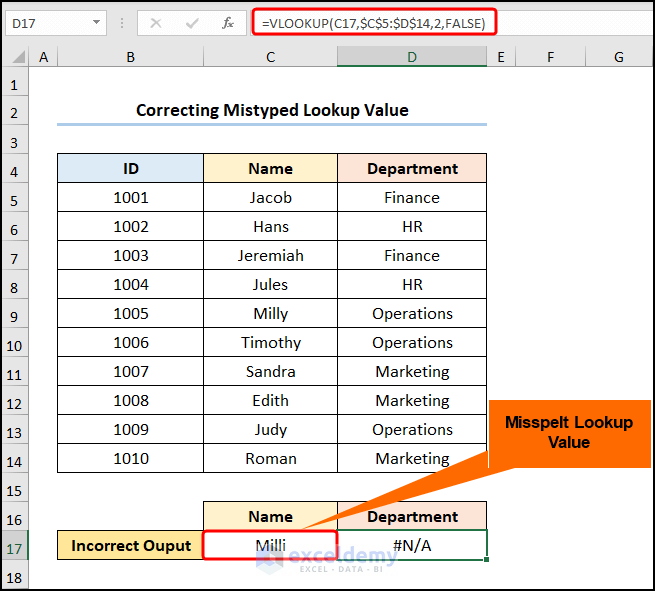
Task: Click the Department header cell in row 16
Action: [412, 516]
